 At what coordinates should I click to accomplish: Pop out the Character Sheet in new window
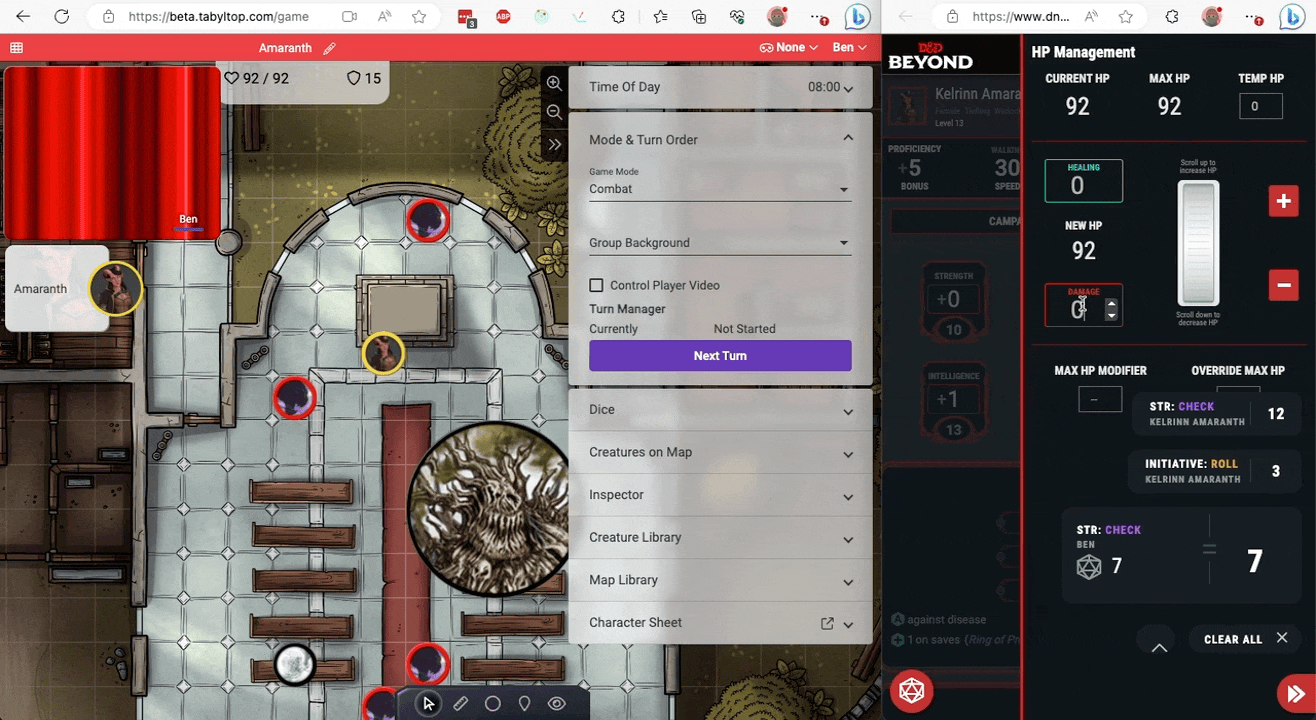[x=827, y=623]
